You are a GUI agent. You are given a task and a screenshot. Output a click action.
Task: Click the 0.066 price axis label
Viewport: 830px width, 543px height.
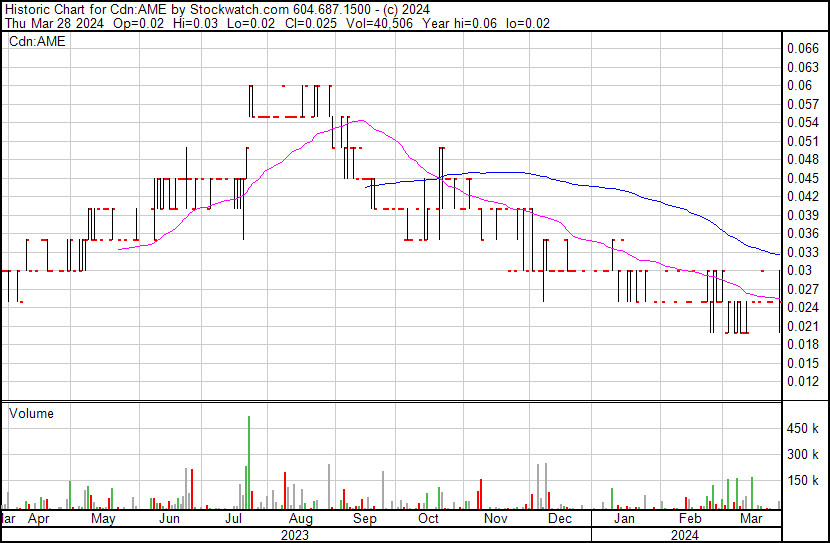[x=803, y=48]
